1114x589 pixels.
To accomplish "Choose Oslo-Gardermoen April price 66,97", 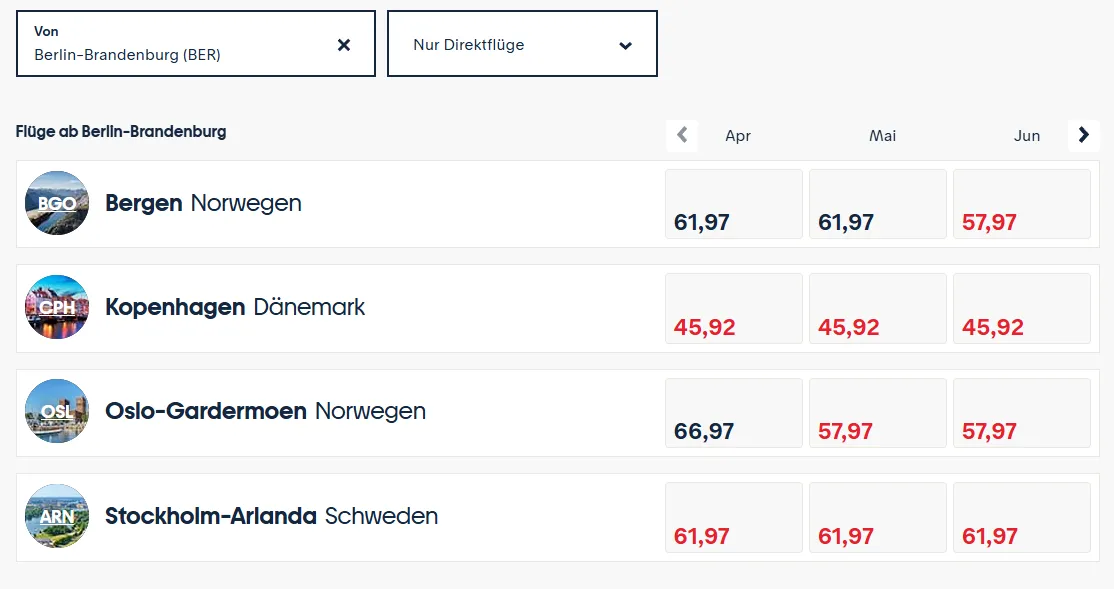I will (x=734, y=412).
